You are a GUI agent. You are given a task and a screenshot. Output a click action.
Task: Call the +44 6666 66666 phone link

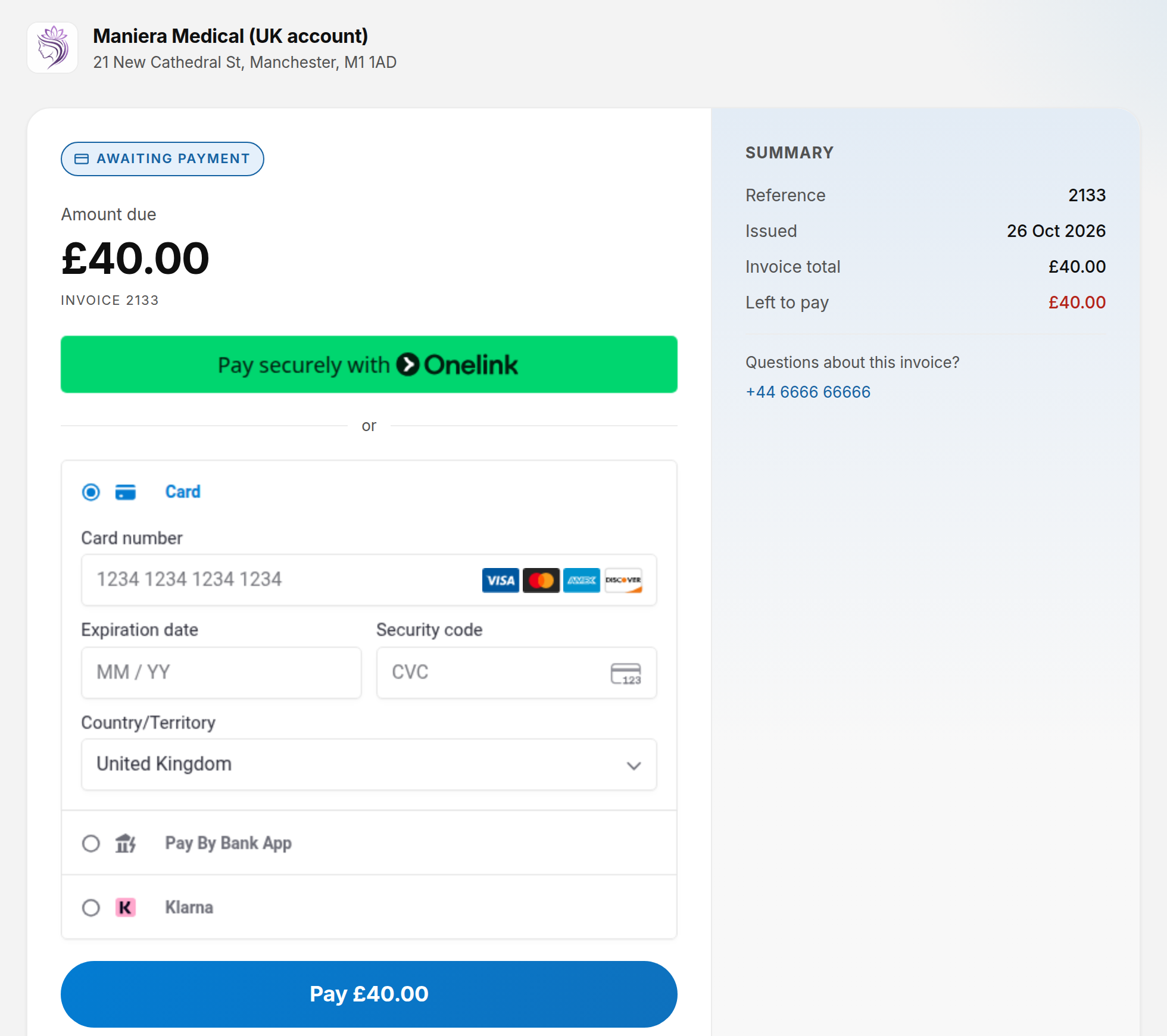click(x=808, y=392)
